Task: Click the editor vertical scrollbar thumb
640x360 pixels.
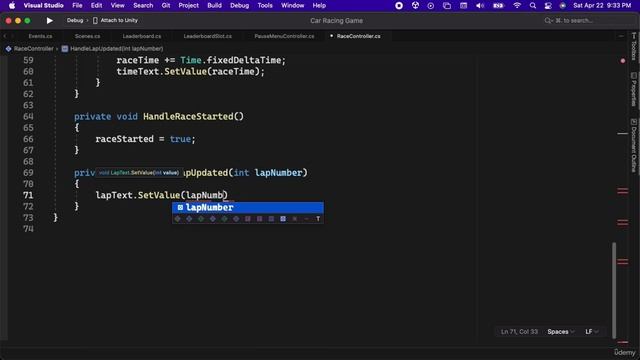Action: tap(614, 290)
